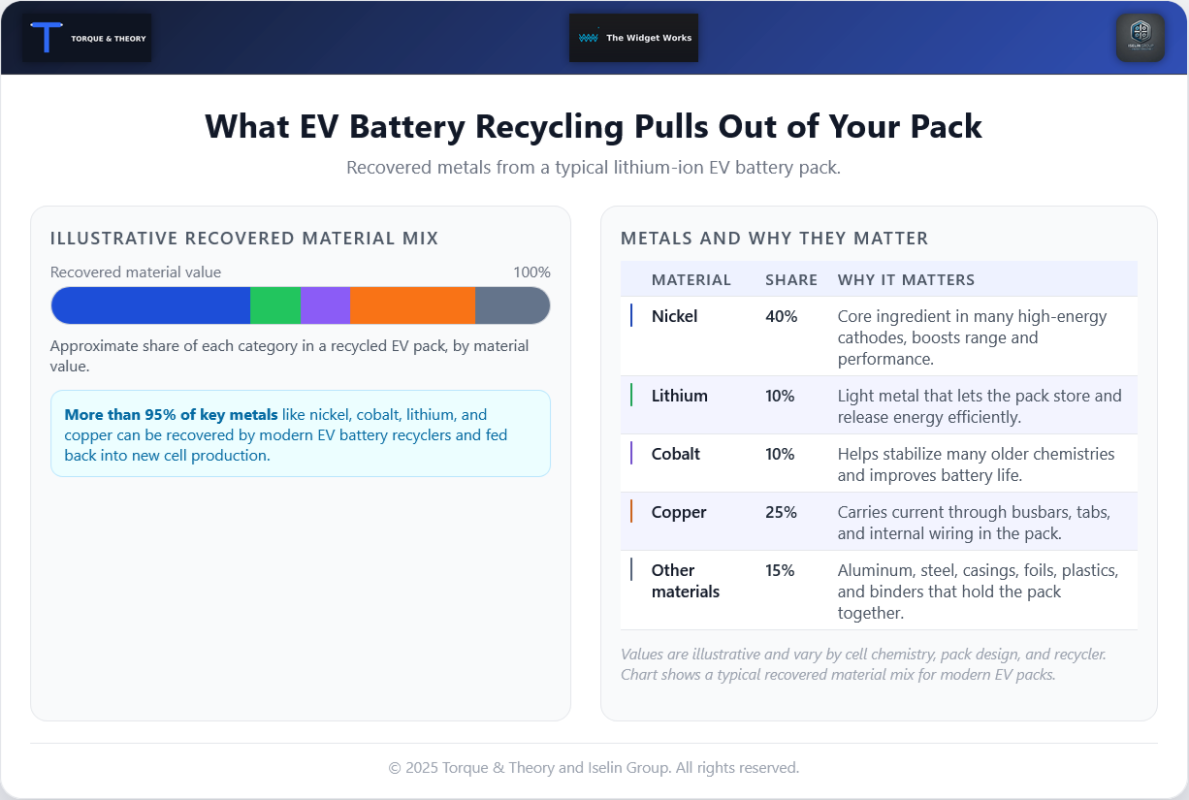
Task: Click the main recycling headline title
Action: click(593, 127)
